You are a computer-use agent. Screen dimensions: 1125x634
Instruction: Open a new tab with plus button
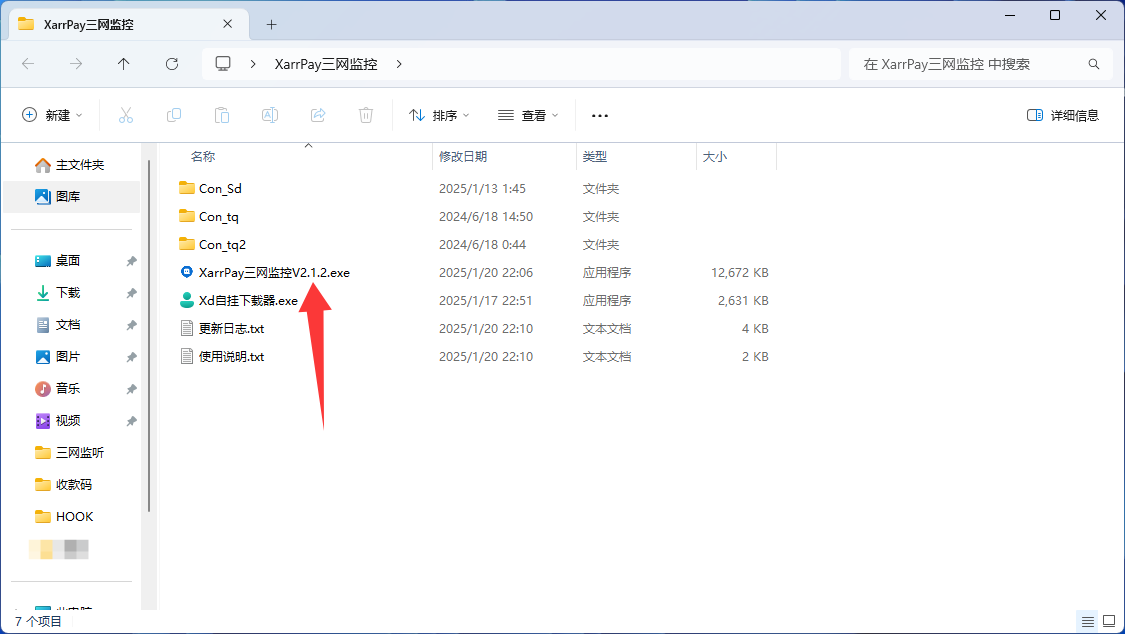click(271, 24)
